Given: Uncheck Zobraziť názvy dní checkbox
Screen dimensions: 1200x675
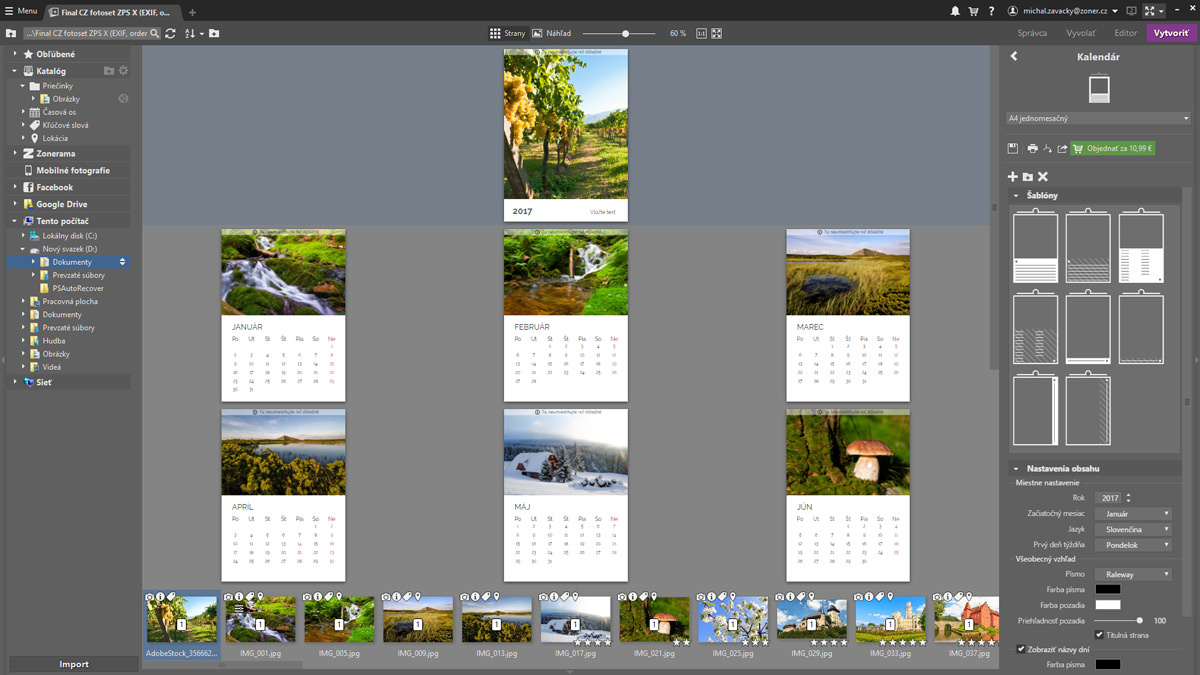Looking at the screenshot, I should 1021,649.
